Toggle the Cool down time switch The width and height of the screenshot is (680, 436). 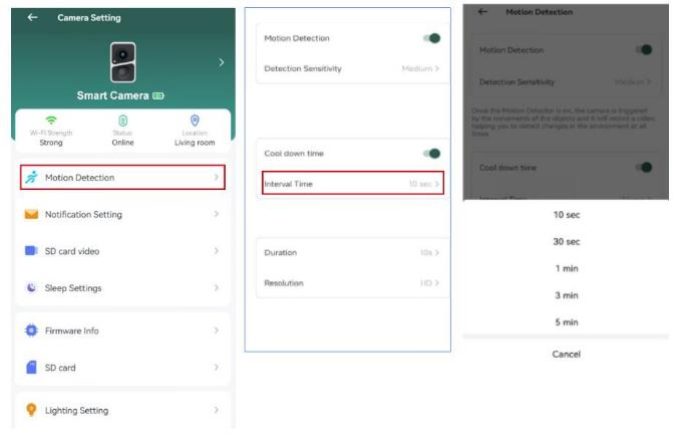pos(432,154)
